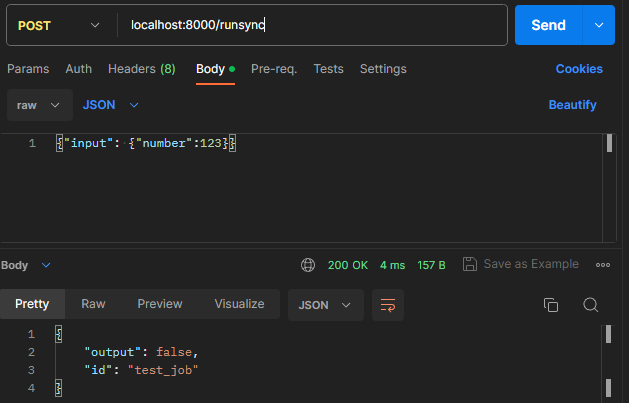Screen dimensions: 629x403
Task: Click the globe network icon in response bar
Action: (x=308, y=265)
